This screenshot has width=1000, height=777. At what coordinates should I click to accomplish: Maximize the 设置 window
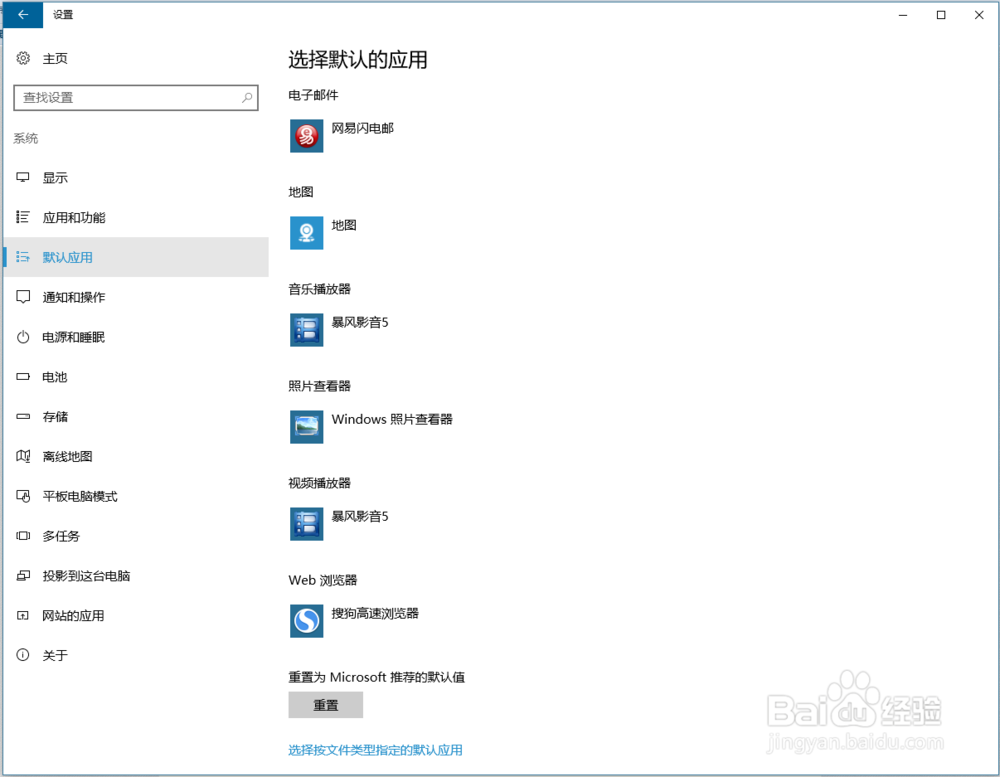(941, 15)
